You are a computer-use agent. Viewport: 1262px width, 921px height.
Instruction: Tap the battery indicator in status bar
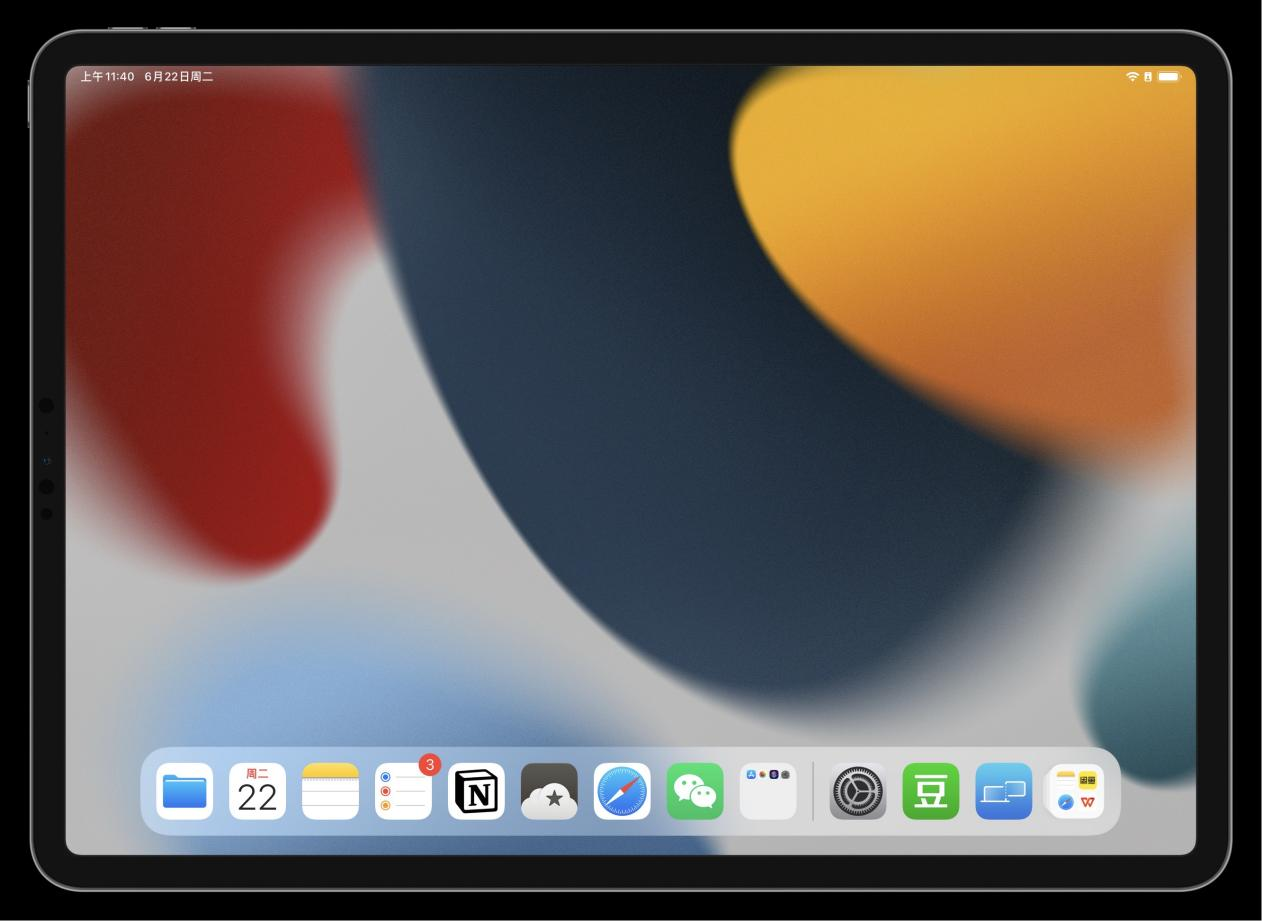click(1168, 77)
